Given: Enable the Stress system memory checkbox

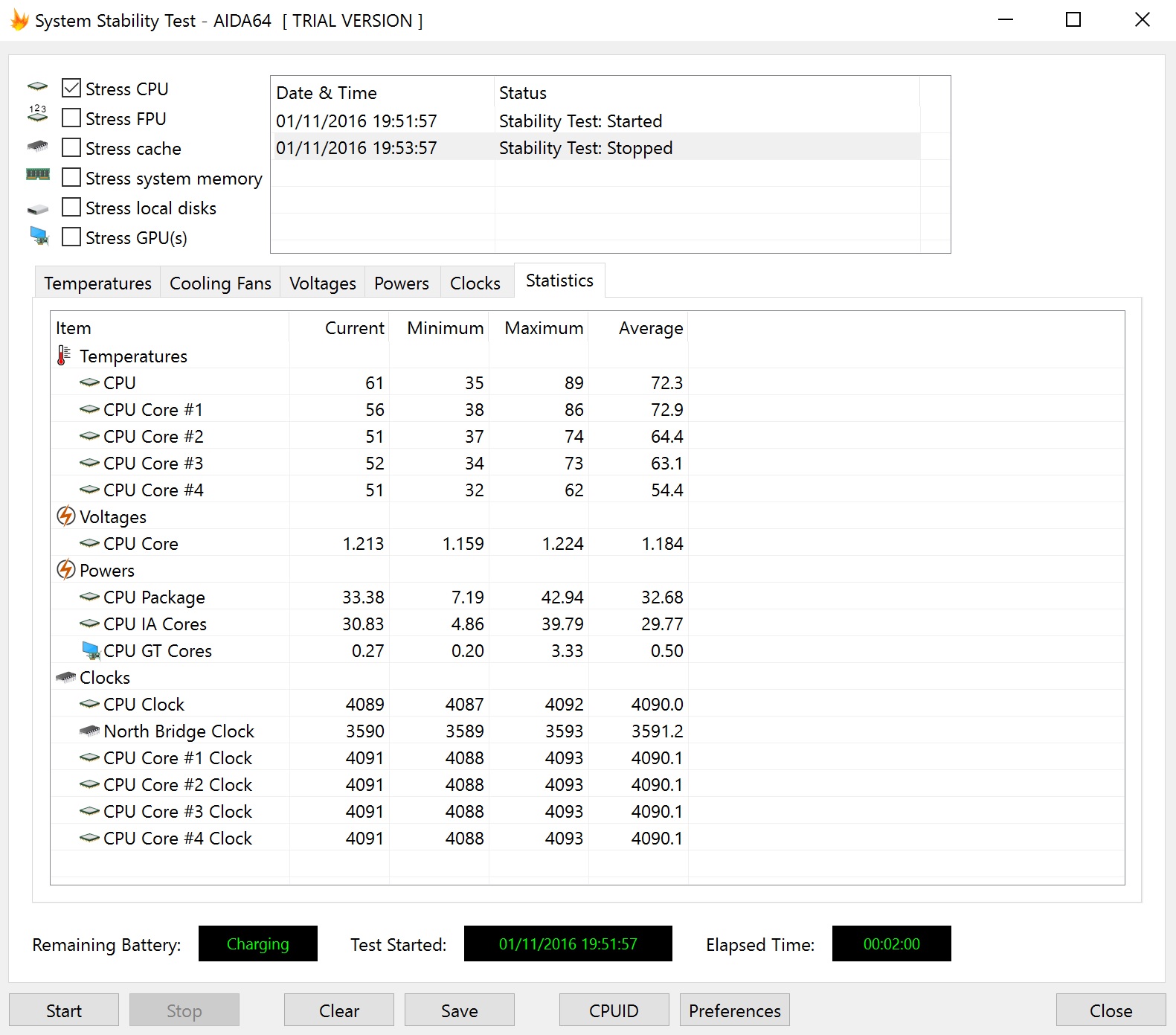Looking at the screenshot, I should 71,177.
